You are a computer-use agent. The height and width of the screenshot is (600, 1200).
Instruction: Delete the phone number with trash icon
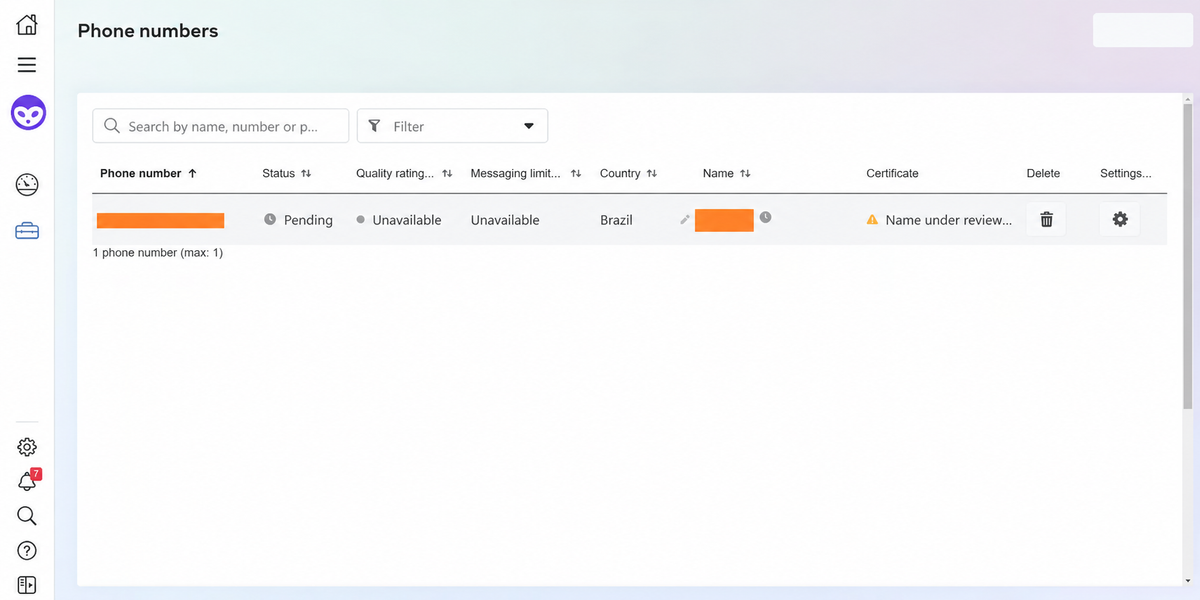[1046, 219]
